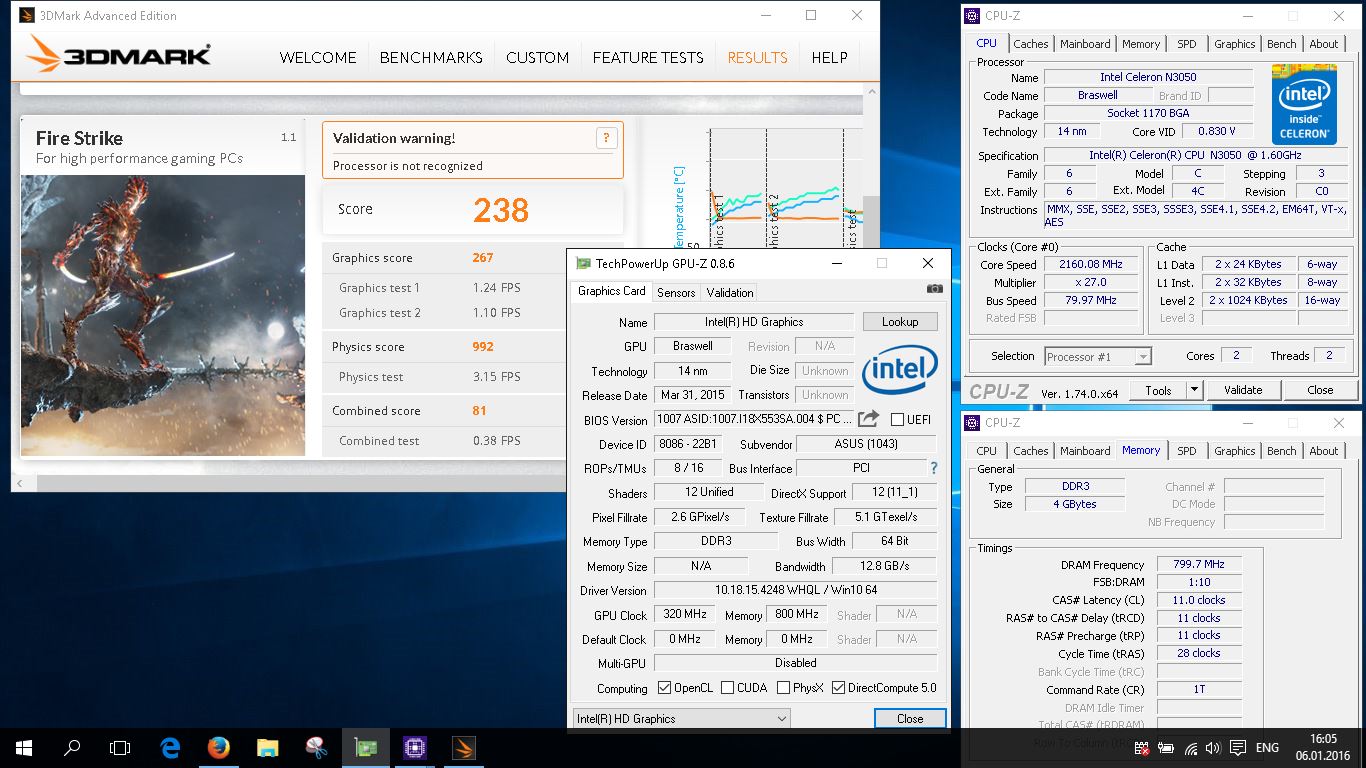
Task: Open Graphics tab in bottom CPU-Z window
Action: (x=1235, y=451)
